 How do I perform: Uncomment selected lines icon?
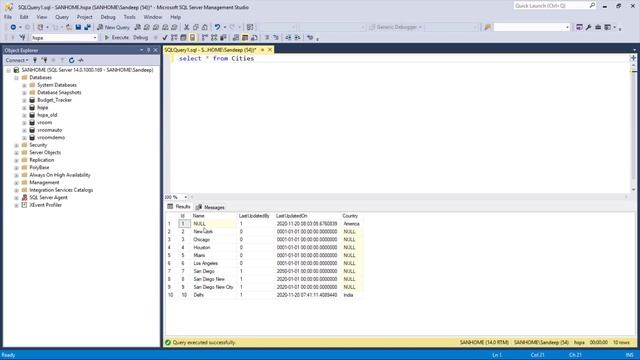click(276, 38)
